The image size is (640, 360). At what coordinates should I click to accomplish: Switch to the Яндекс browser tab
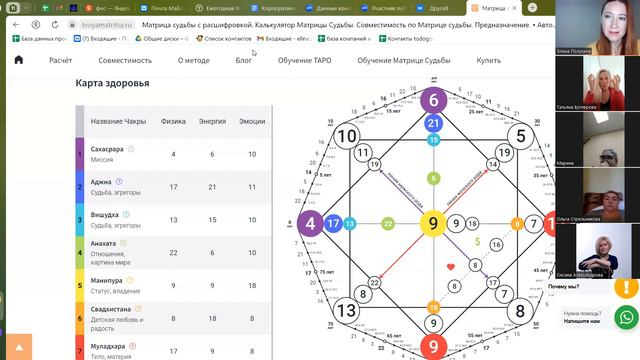108,8
